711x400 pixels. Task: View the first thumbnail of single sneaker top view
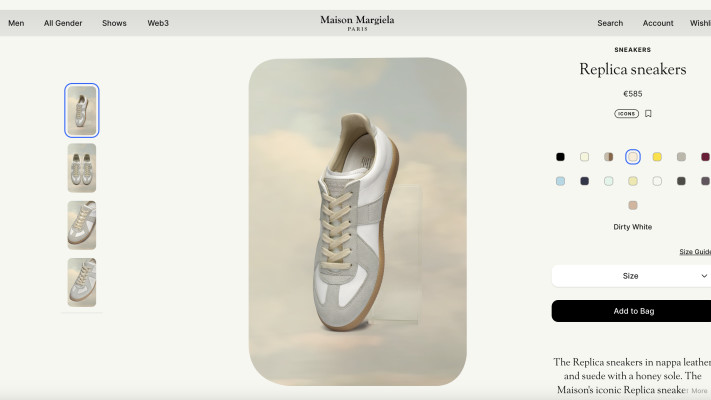pos(82,110)
